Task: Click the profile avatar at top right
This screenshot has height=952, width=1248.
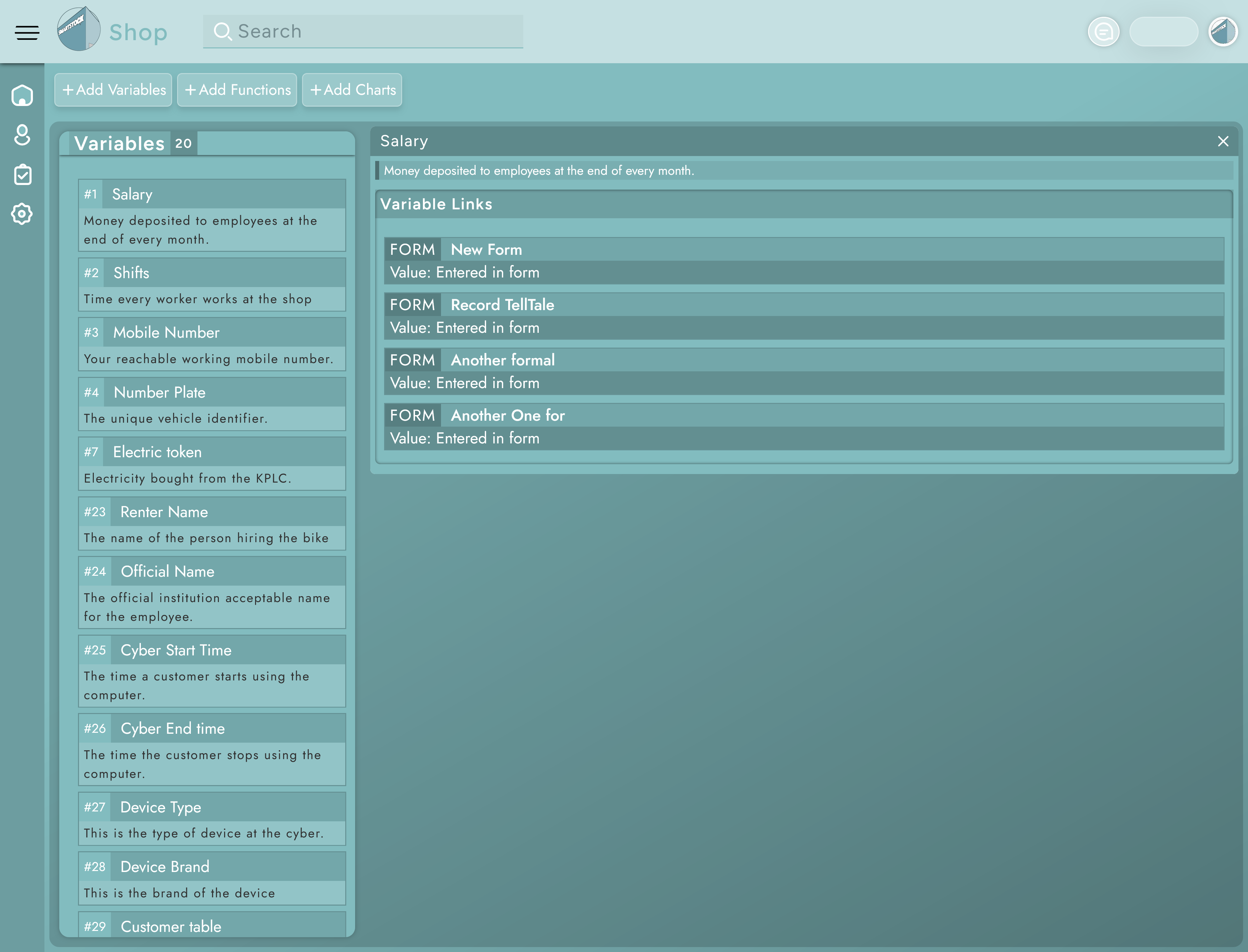Action: [x=1223, y=32]
